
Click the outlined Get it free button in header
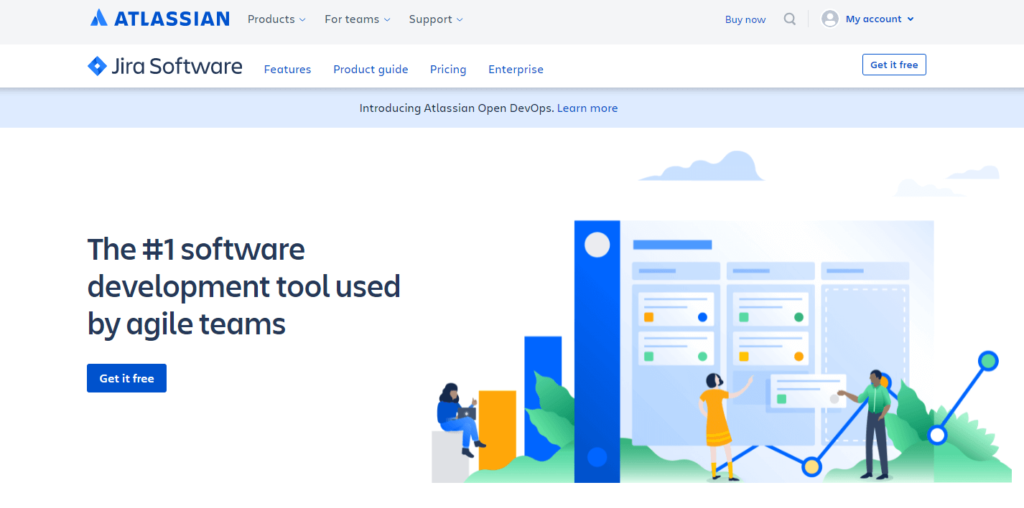894,65
